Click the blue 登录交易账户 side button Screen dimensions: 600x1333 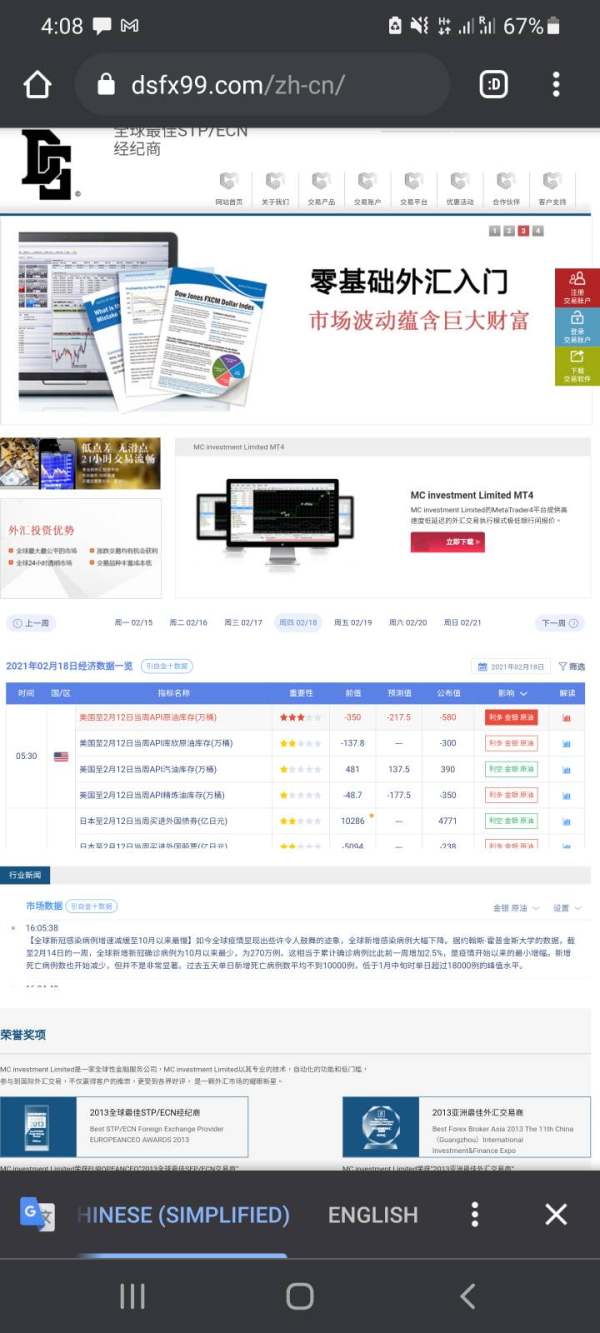[577, 327]
